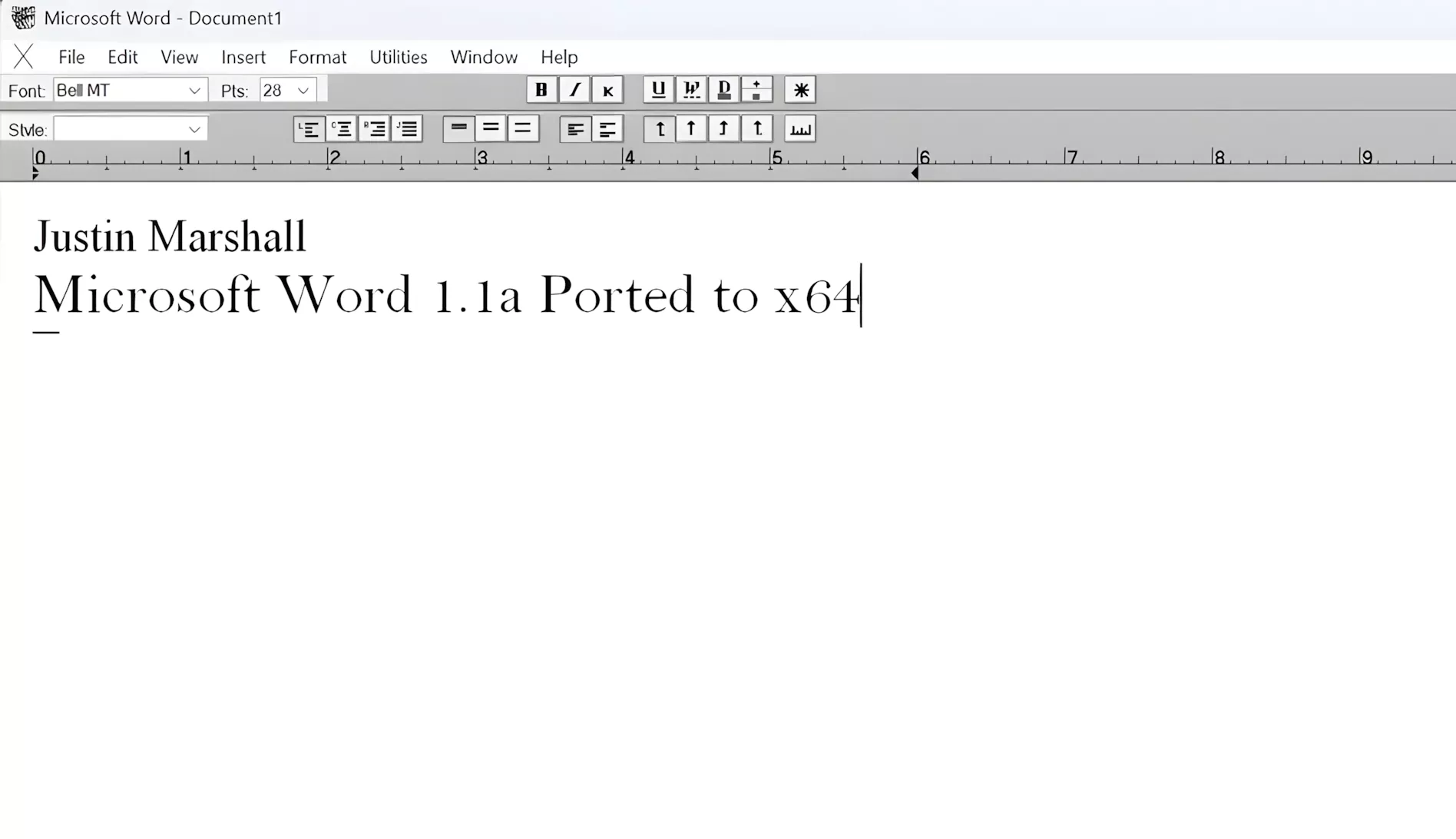Click the right indent marker at 6 inches
Image resolution: width=1456 pixels, height=839 pixels.
(x=915, y=174)
